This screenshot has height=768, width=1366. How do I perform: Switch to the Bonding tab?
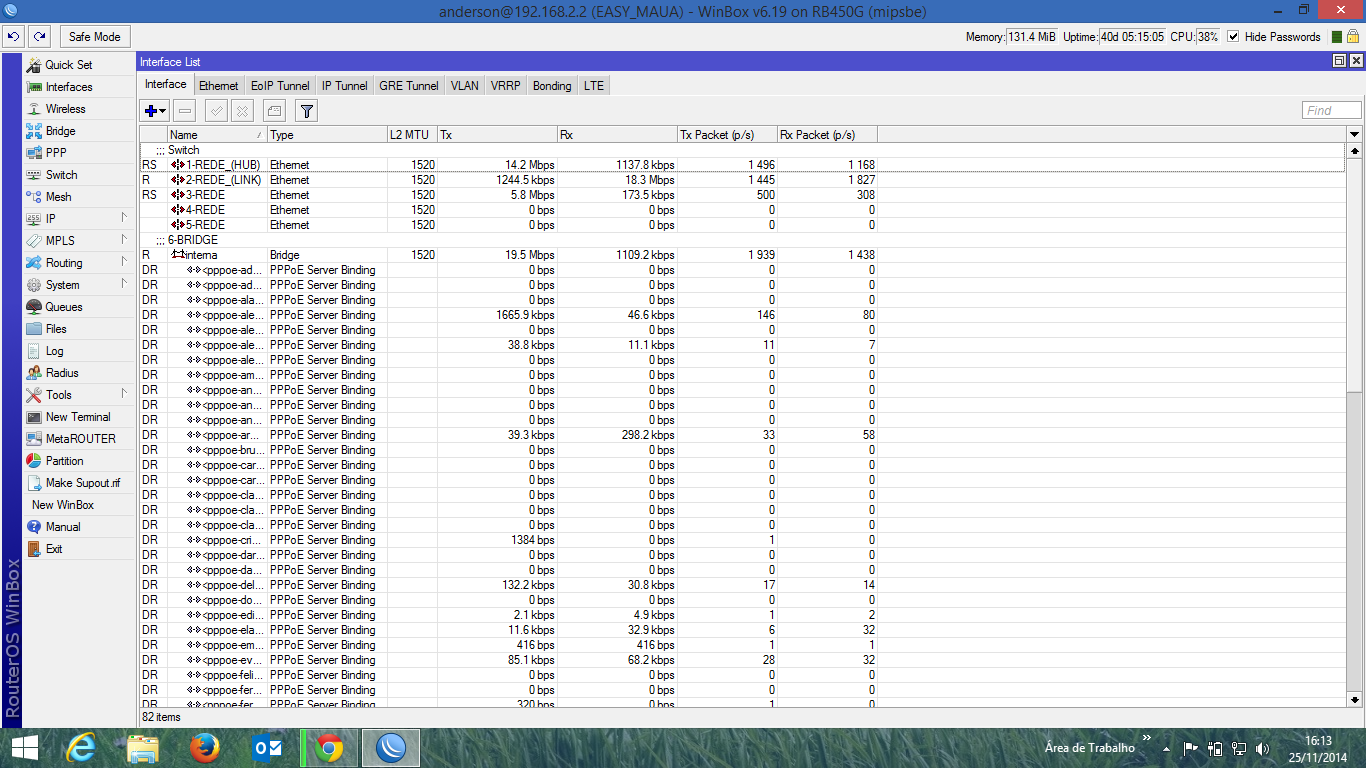552,86
